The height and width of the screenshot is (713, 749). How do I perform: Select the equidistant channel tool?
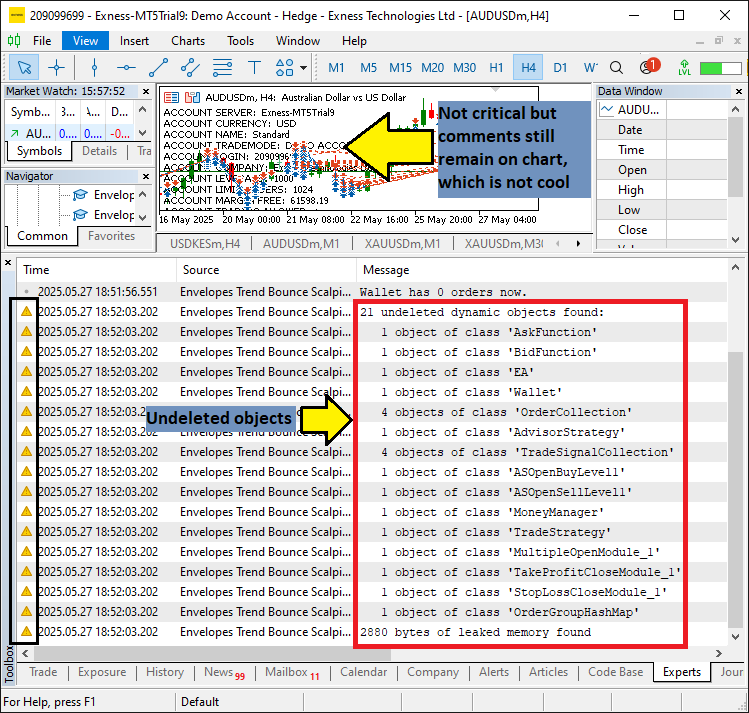(190, 68)
